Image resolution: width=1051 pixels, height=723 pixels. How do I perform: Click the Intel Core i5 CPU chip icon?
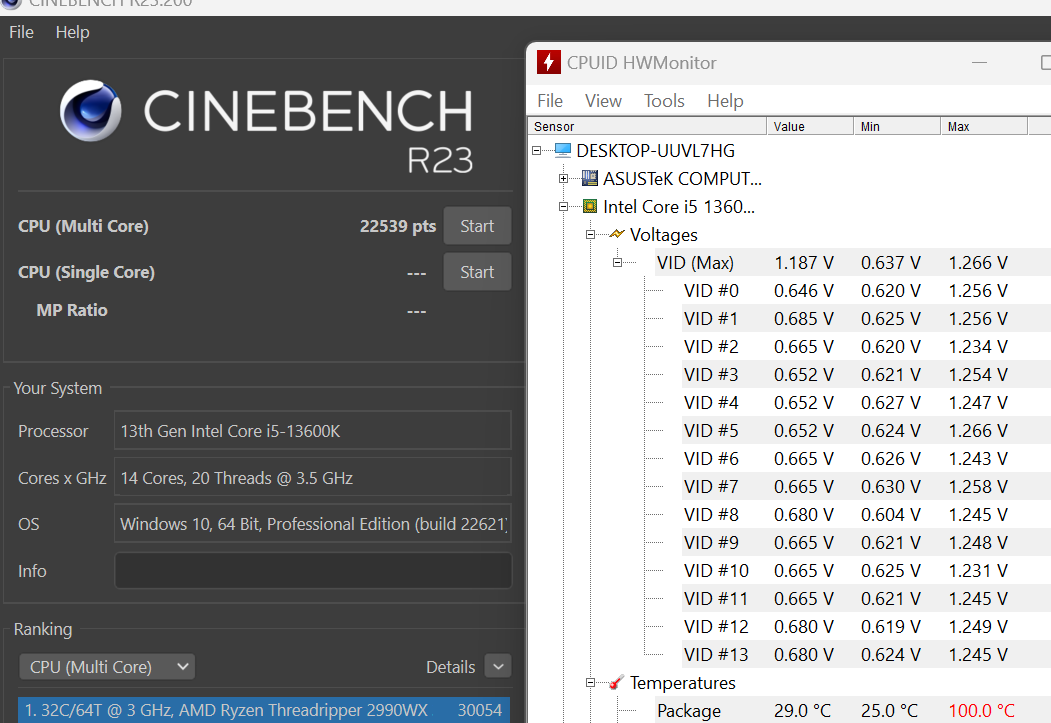(x=590, y=206)
